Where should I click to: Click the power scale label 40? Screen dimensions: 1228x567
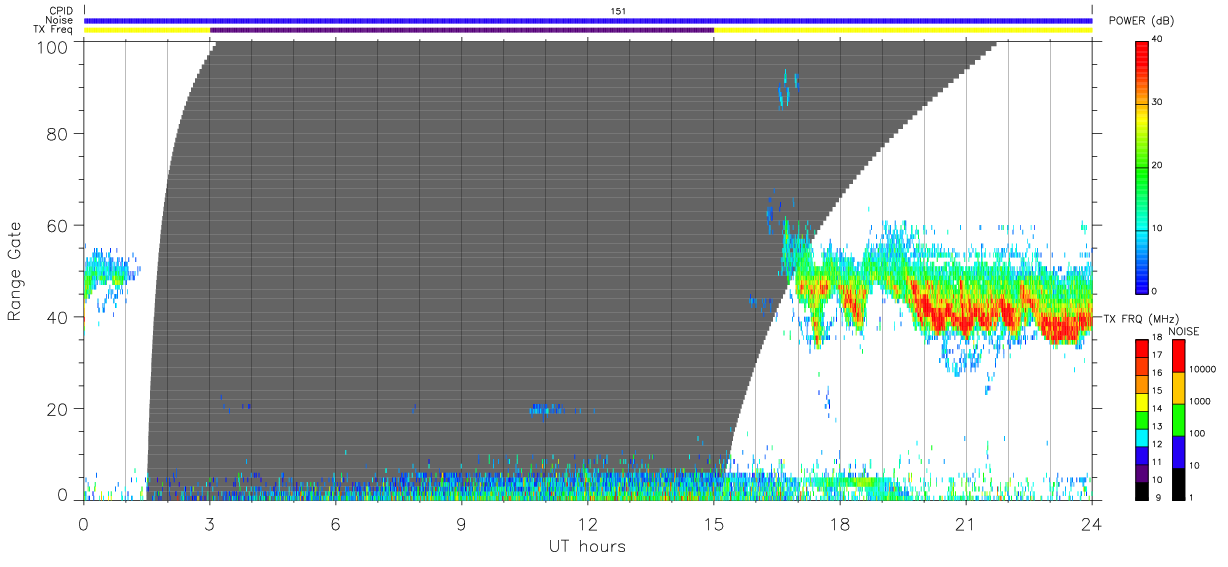pyautogui.click(x=1159, y=40)
